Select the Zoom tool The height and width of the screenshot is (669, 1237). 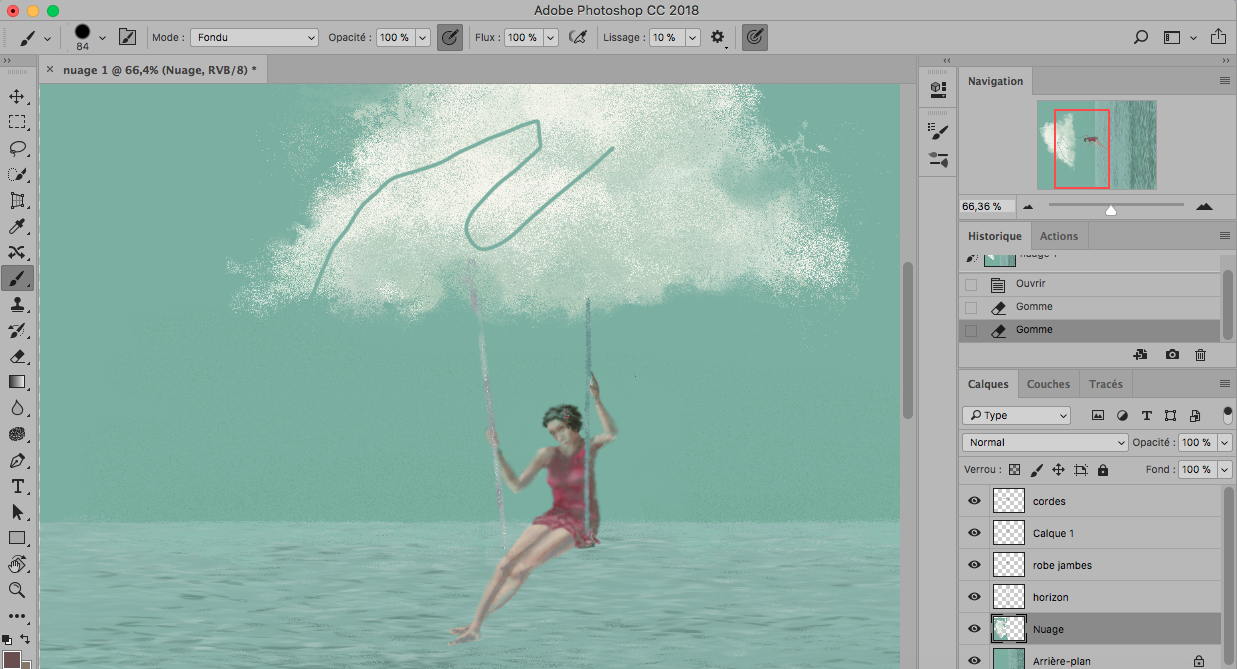click(x=17, y=590)
